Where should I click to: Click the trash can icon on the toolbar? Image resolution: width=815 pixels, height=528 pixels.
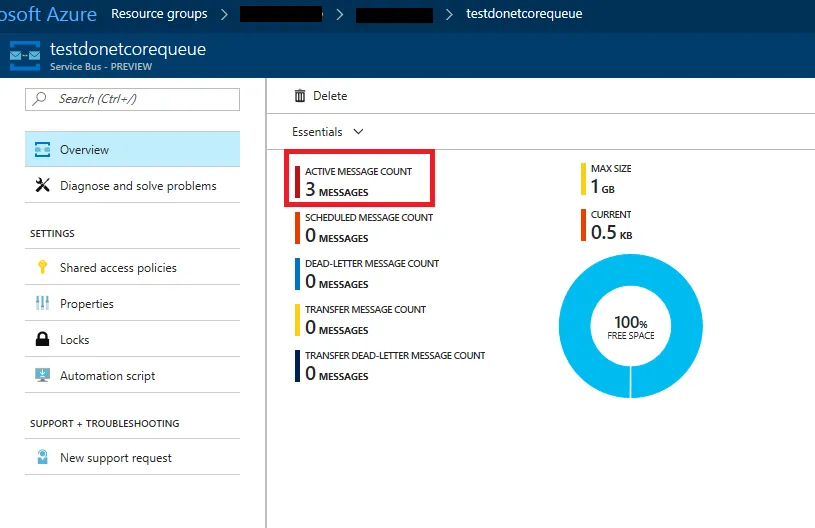[x=300, y=96]
